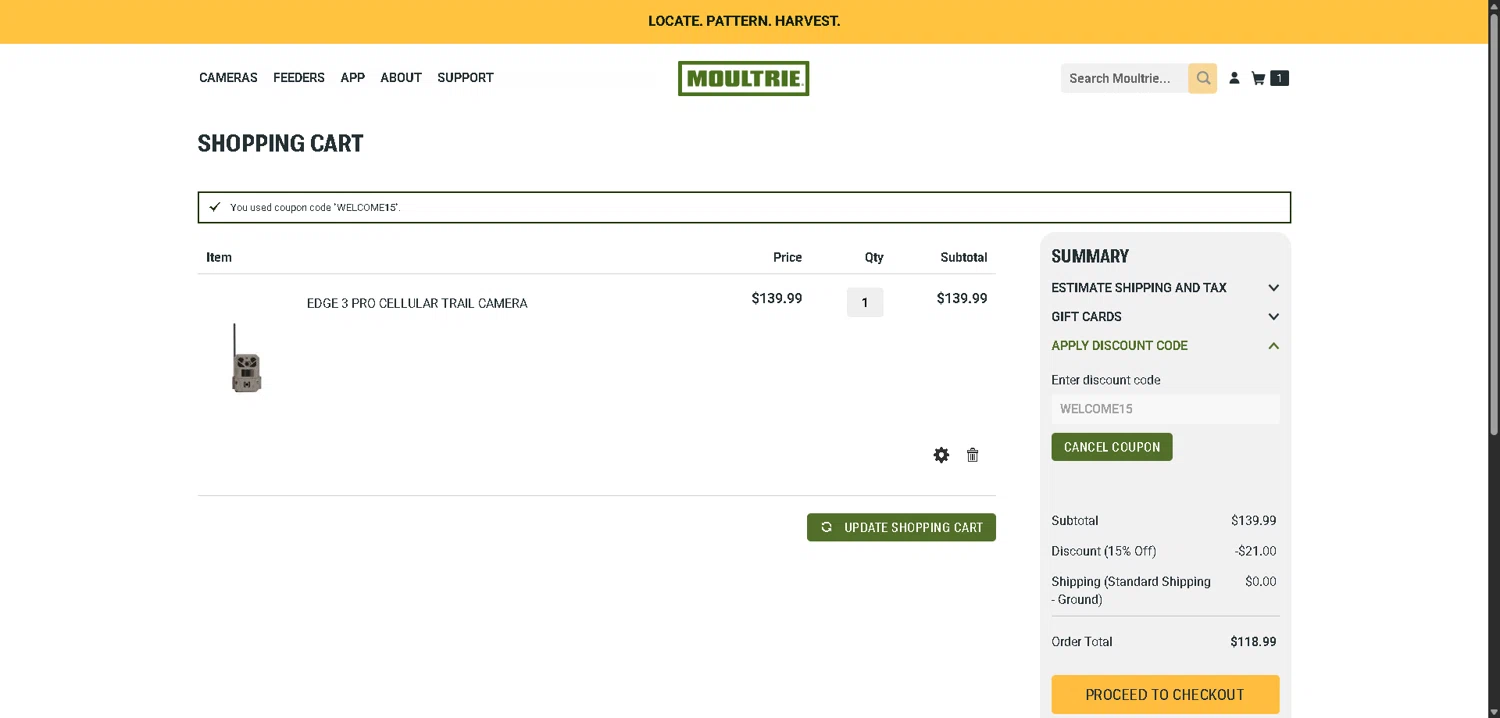Open the account user icon
1500x718 pixels.
1234,78
